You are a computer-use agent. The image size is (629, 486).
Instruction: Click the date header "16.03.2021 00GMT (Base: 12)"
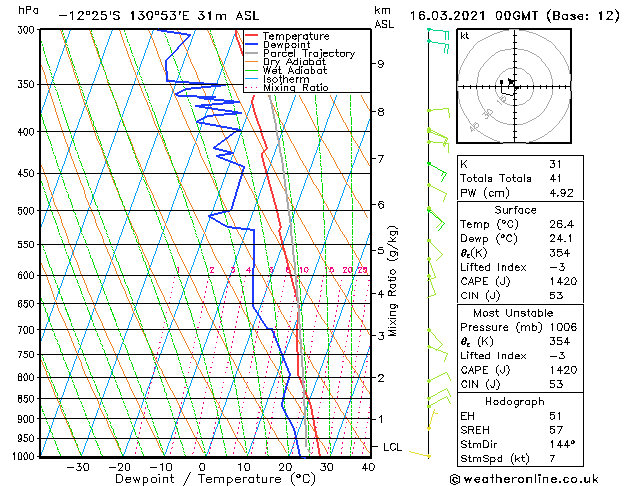pos(515,16)
